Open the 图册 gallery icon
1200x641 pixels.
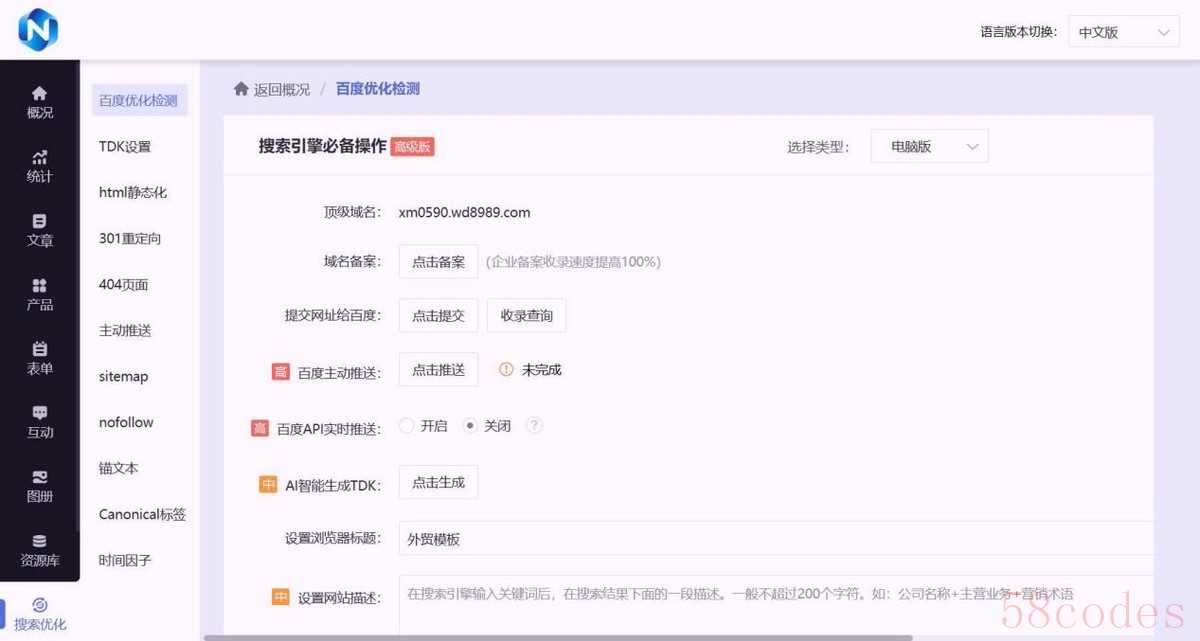click(x=40, y=477)
